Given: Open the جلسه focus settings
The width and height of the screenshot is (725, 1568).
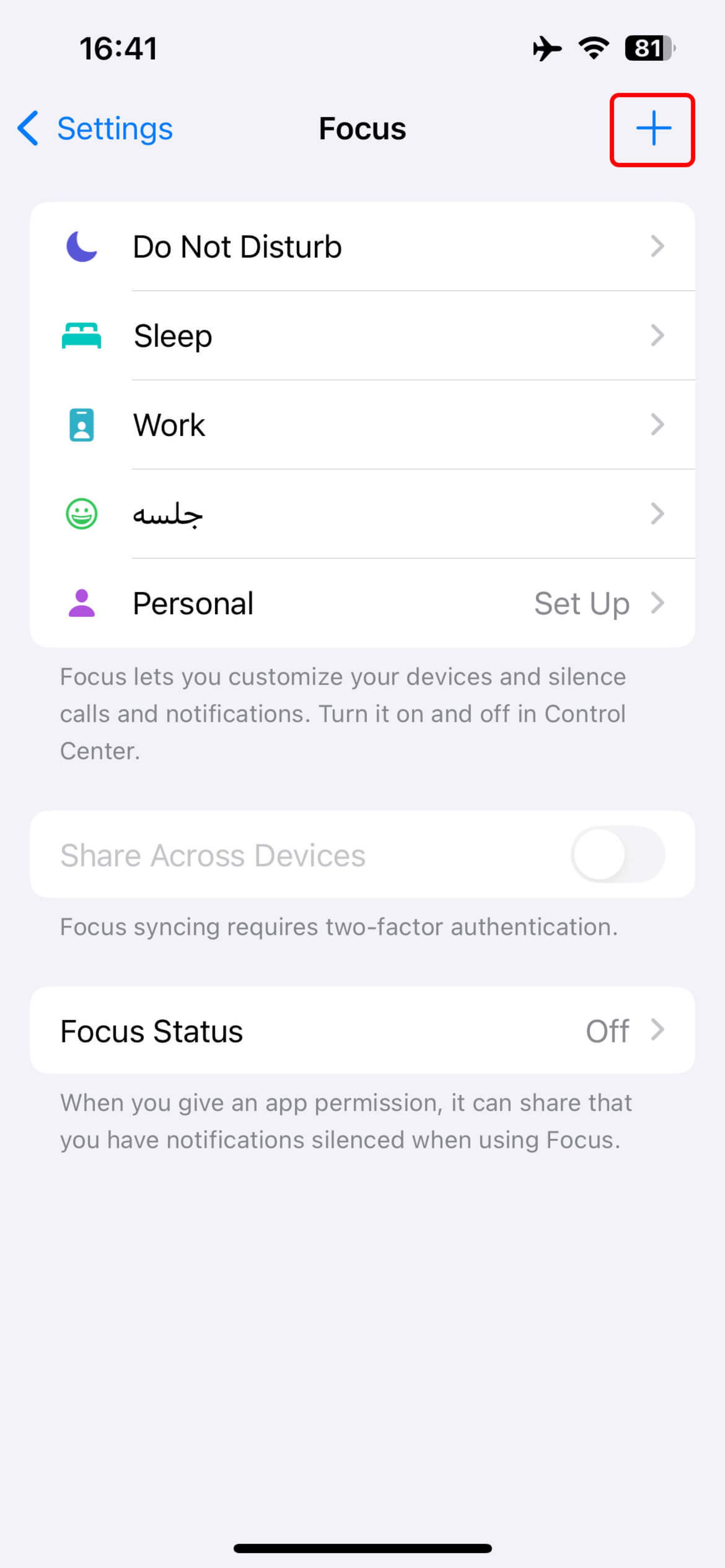Looking at the screenshot, I should click(x=362, y=513).
